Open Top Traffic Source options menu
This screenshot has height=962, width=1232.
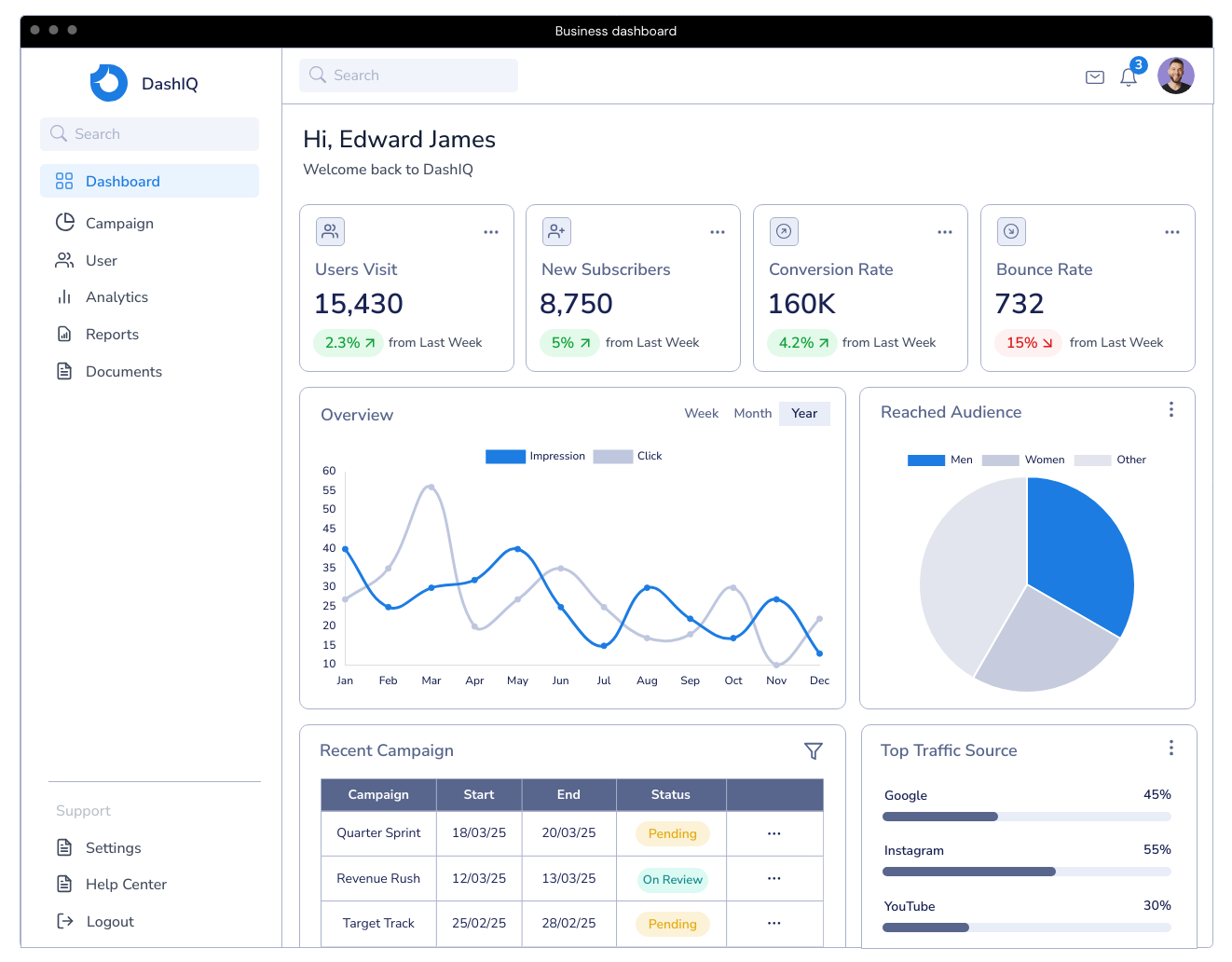(1171, 748)
